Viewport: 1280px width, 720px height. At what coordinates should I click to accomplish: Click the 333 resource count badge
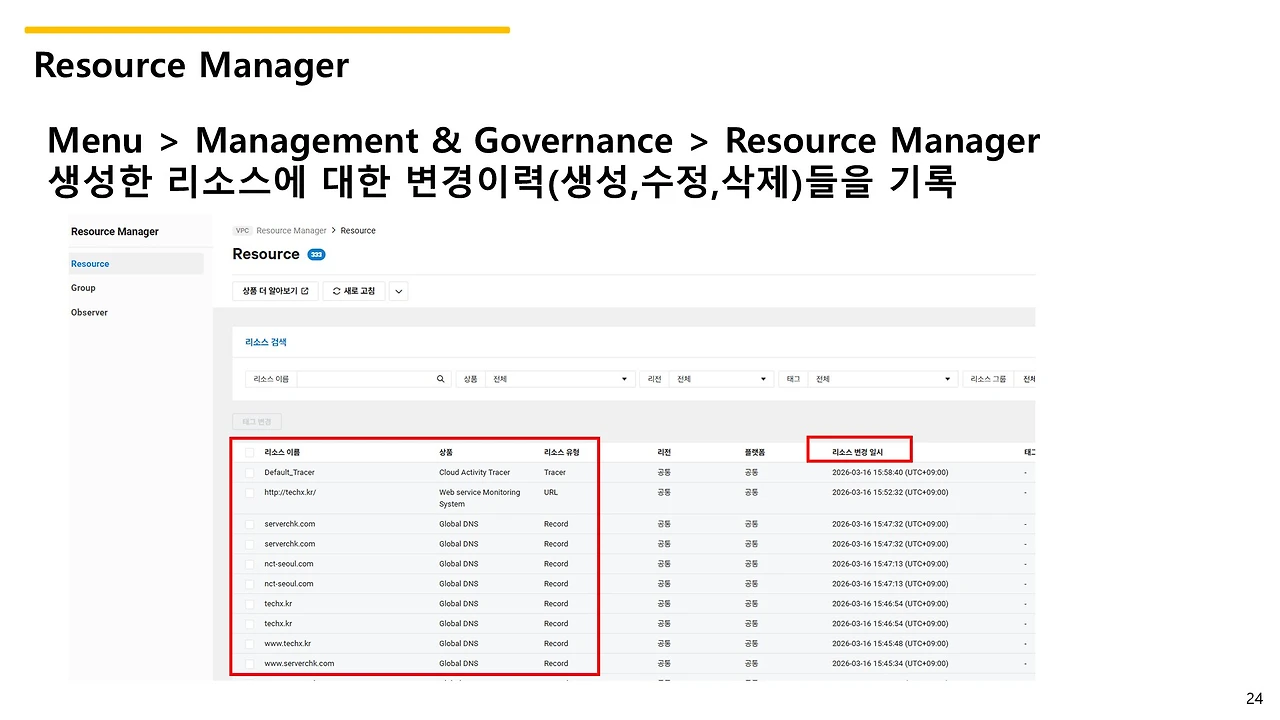pos(316,255)
